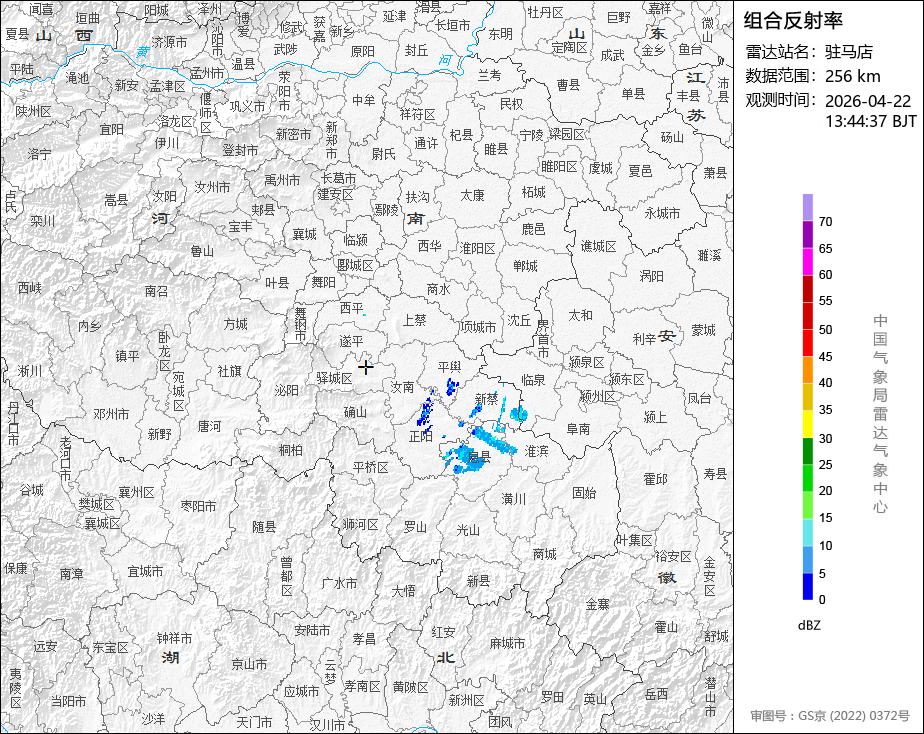Click the 钟祥市 map label
The width and height of the screenshot is (924, 734).
(174, 639)
